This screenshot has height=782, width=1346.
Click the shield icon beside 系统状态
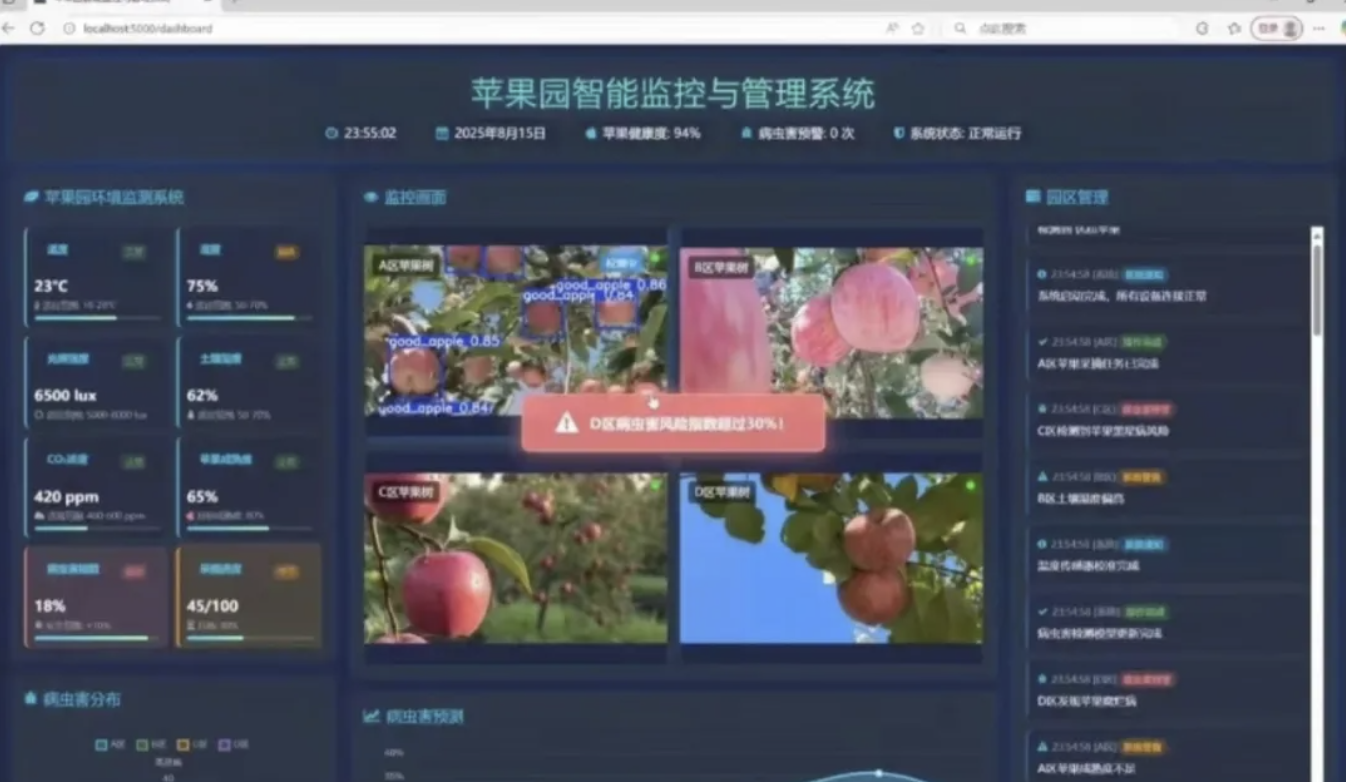coord(899,133)
